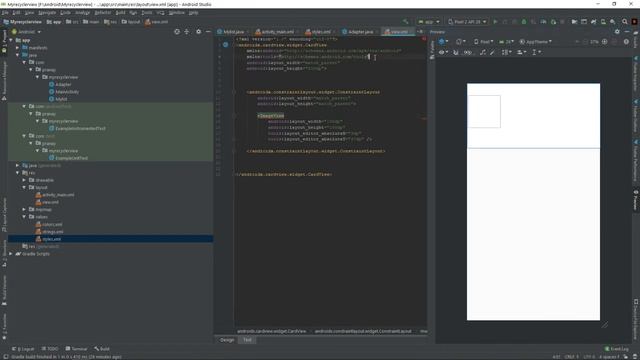The image size is (640, 360).
Task: Click the red editor error indicator
Action: (424, 39)
